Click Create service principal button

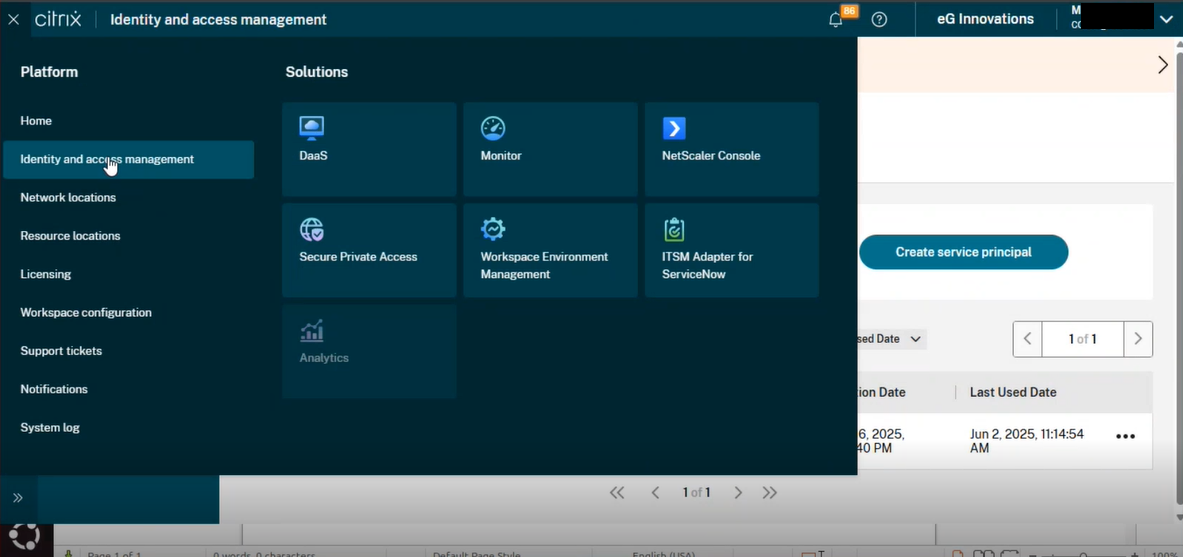[963, 252]
